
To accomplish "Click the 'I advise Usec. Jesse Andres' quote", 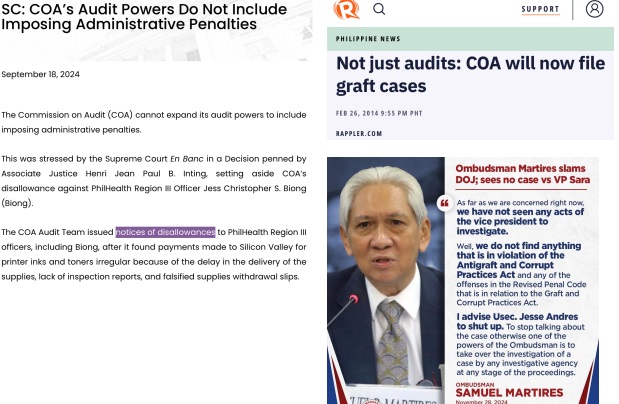I will (517, 321).
